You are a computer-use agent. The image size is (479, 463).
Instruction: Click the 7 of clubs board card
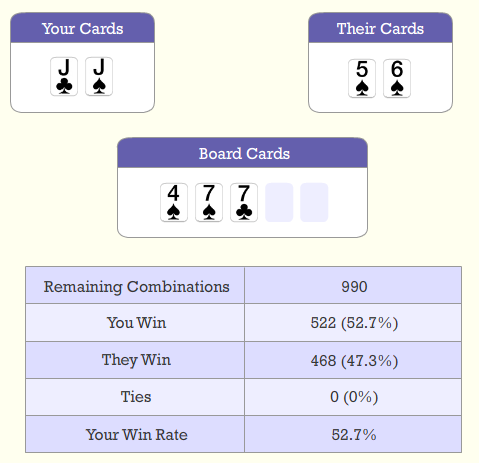pos(244,202)
